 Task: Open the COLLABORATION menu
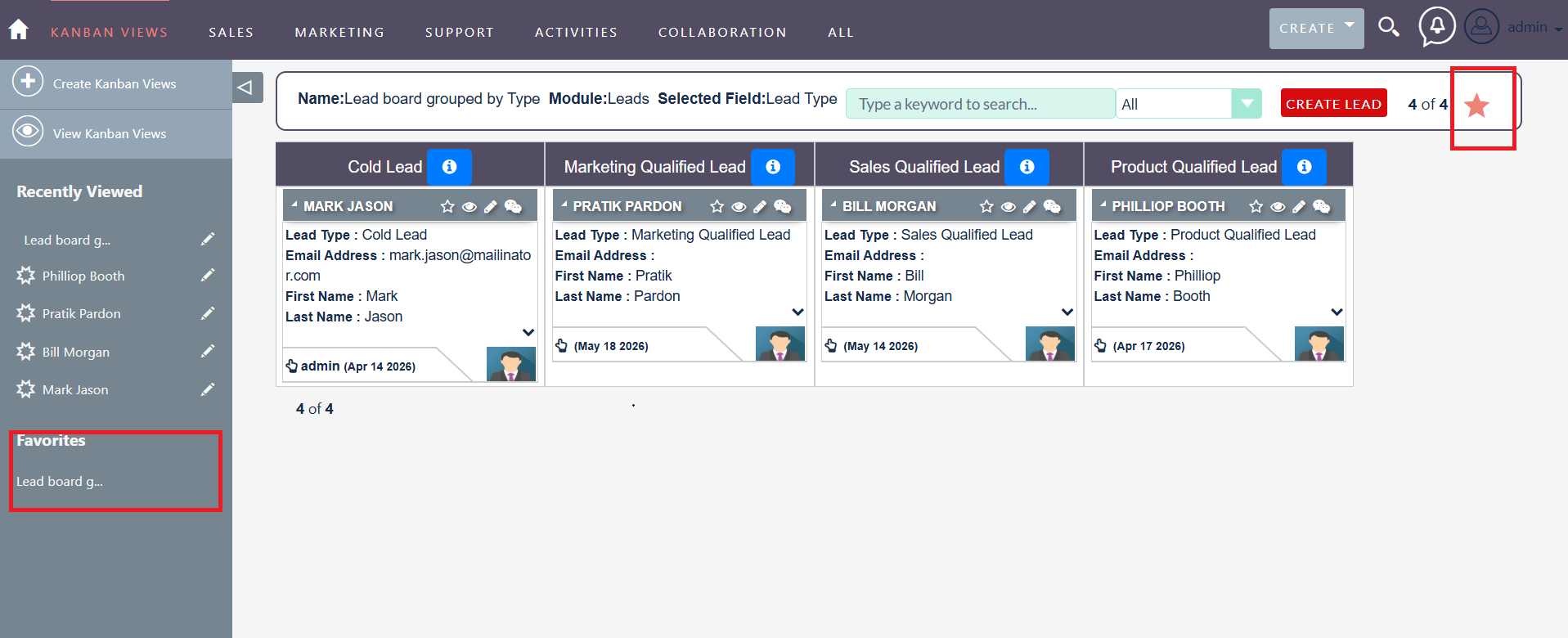[x=722, y=33]
